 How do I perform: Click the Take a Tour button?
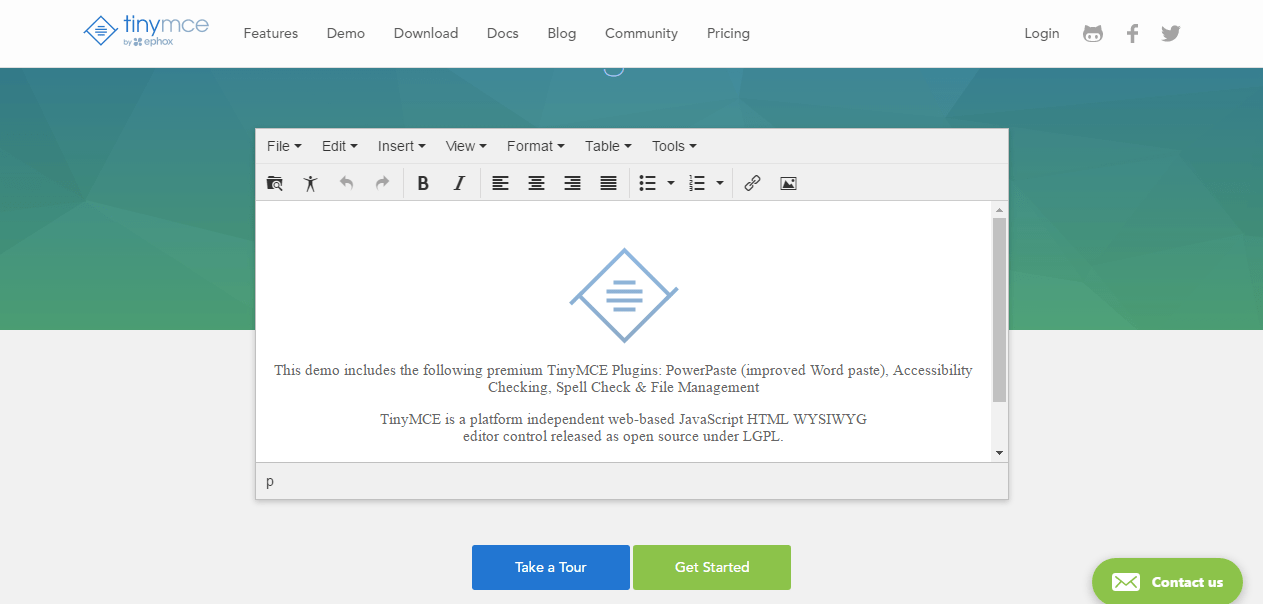click(x=550, y=567)
